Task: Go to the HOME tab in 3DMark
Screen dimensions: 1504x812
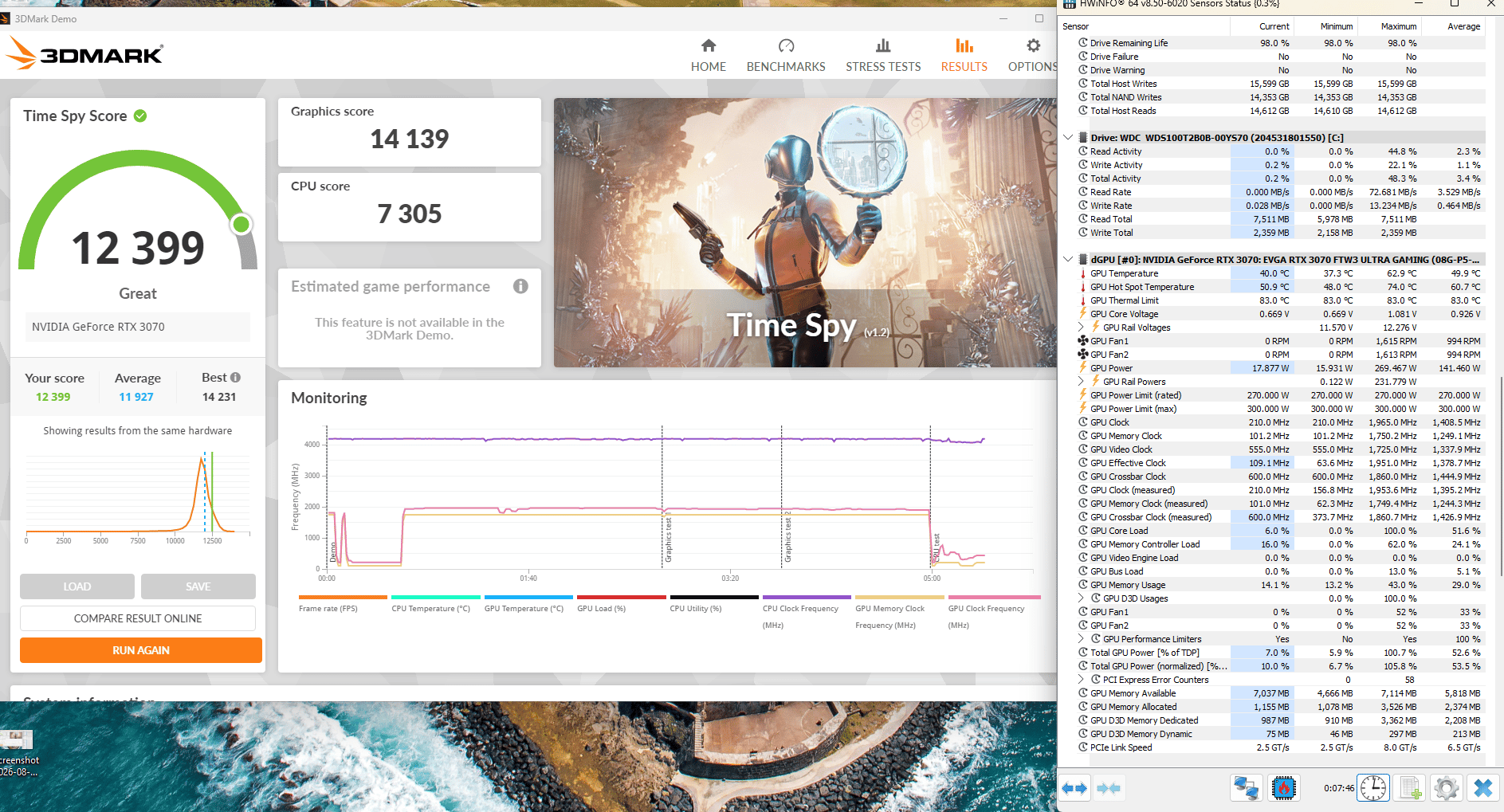Action: tap(709, 56)
